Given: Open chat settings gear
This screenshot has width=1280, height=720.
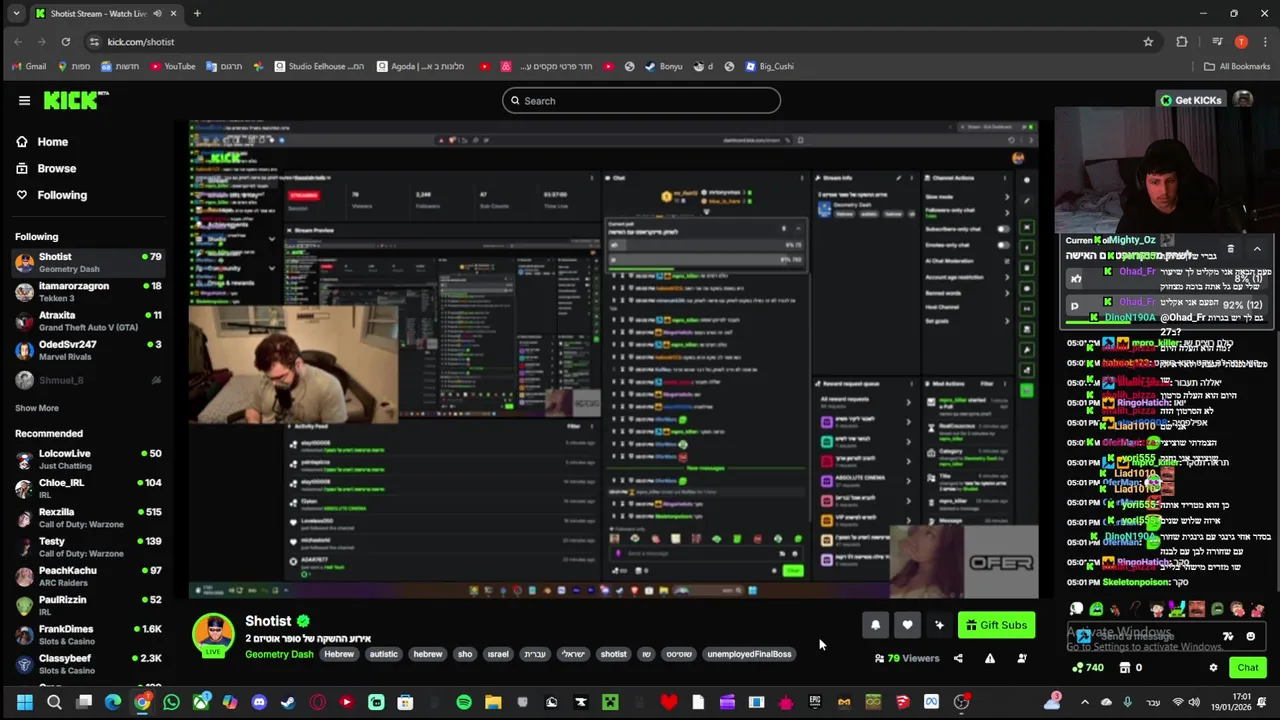Looking at the screenshot, I should coord(1213,668).
